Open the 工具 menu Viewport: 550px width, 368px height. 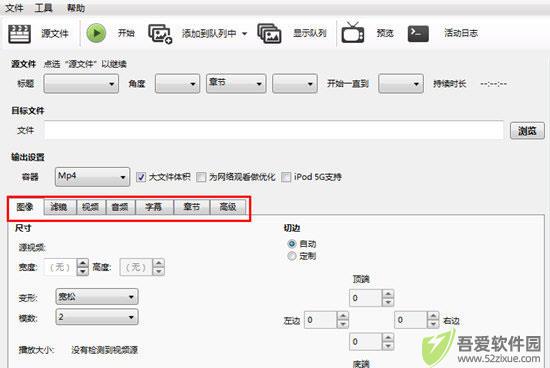coord(43,8)
